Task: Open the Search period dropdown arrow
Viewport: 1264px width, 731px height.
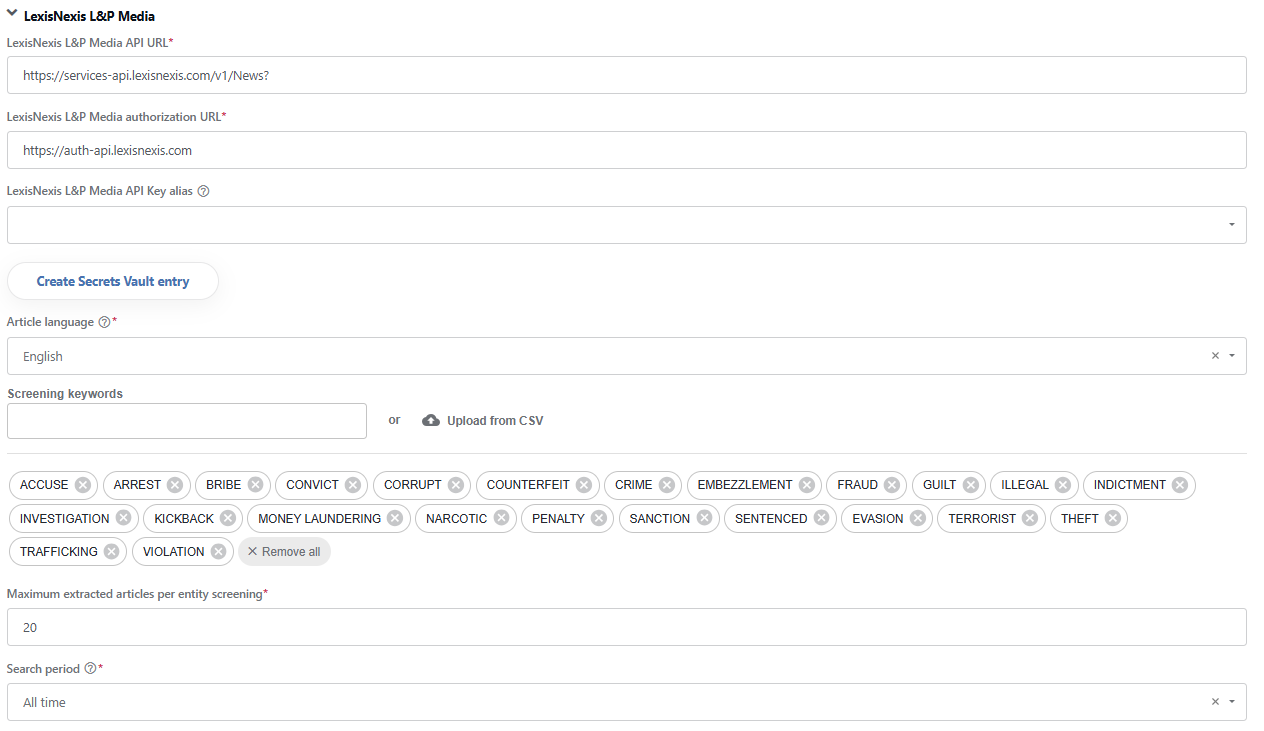Action: [1232, 702]
